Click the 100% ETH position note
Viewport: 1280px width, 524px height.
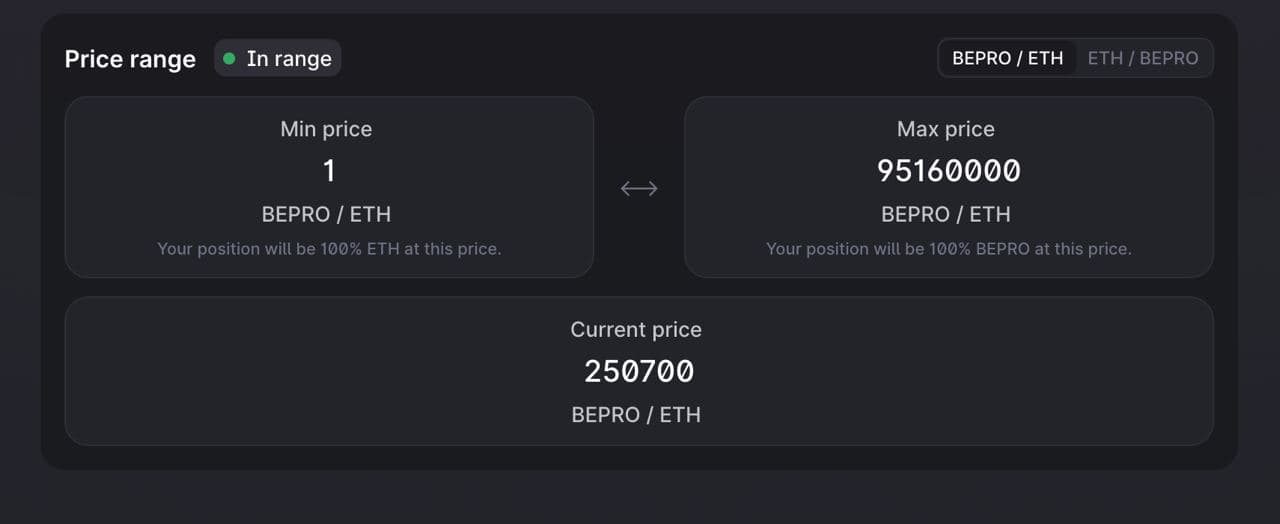tap(329, 249)
